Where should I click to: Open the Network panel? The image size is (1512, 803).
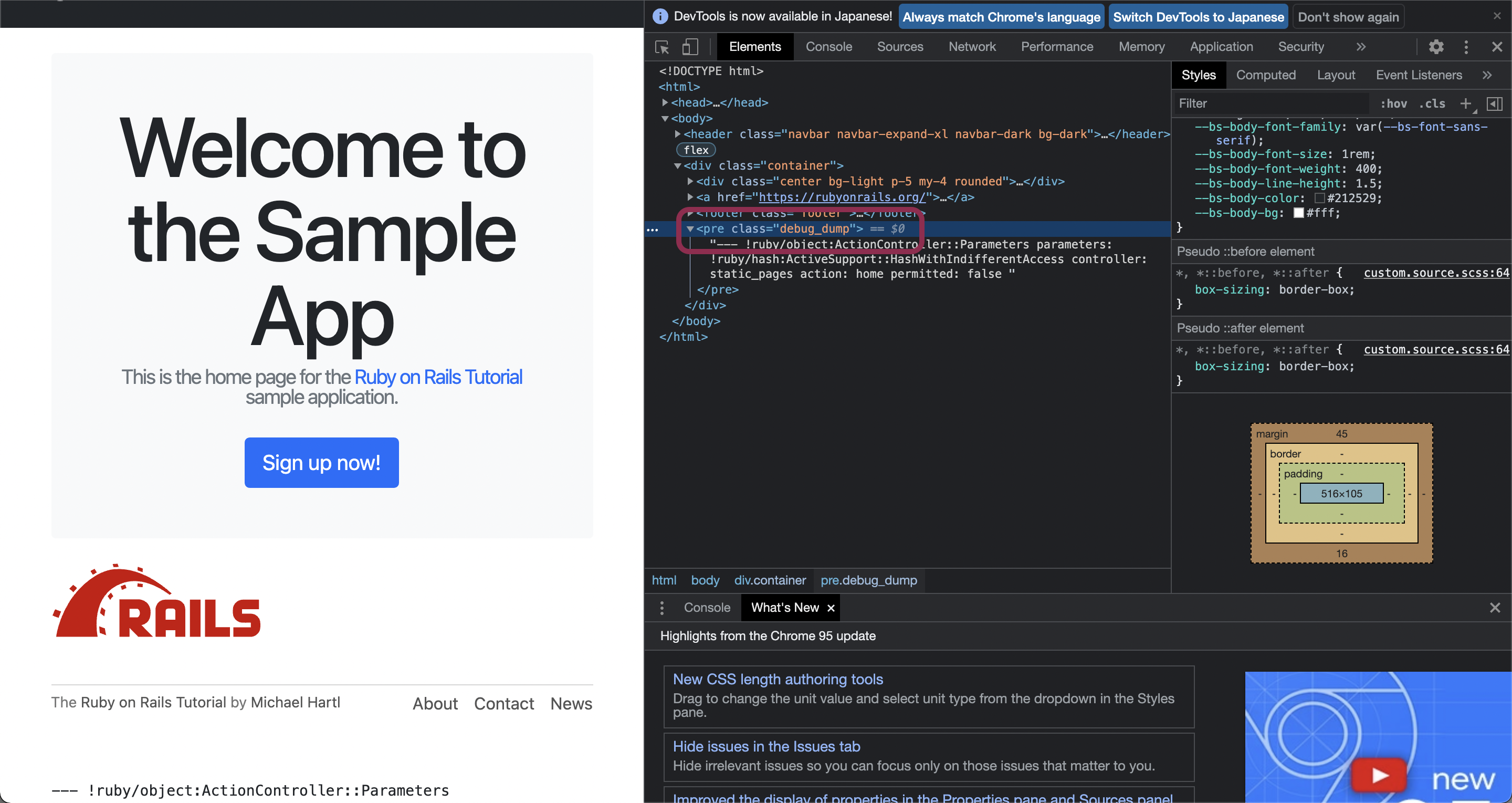972,46
